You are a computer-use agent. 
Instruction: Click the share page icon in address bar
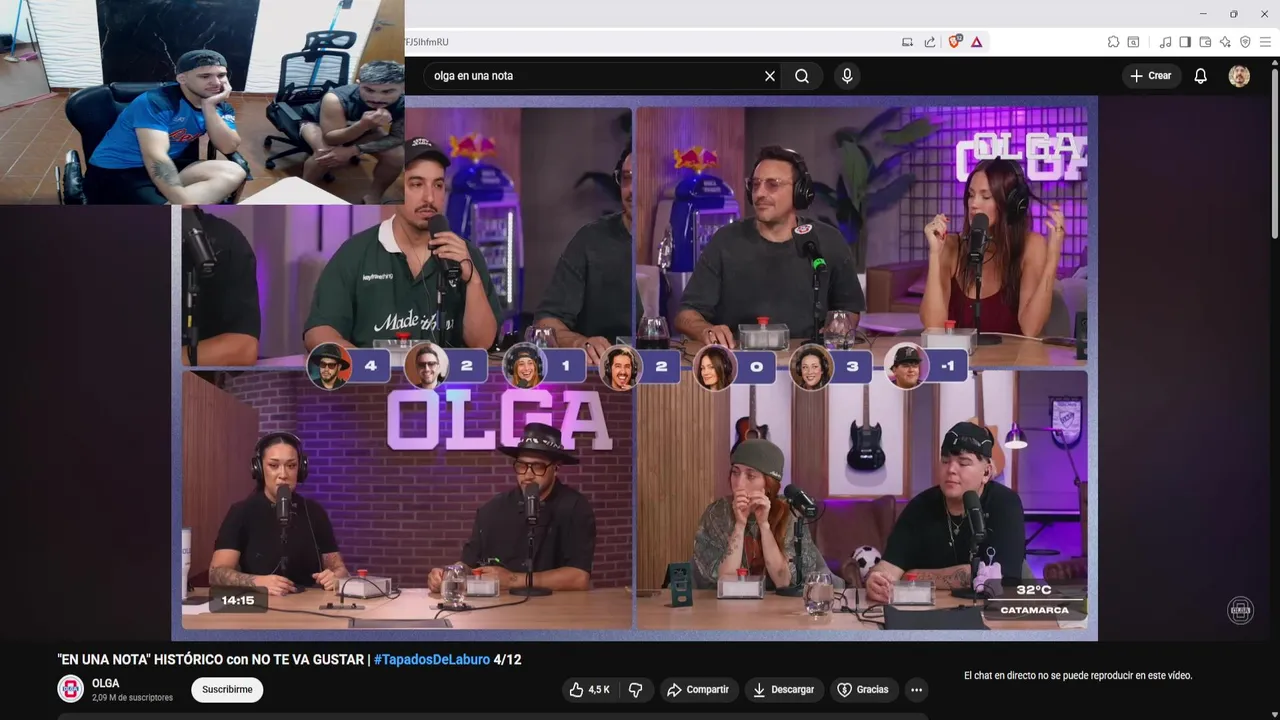930,42
